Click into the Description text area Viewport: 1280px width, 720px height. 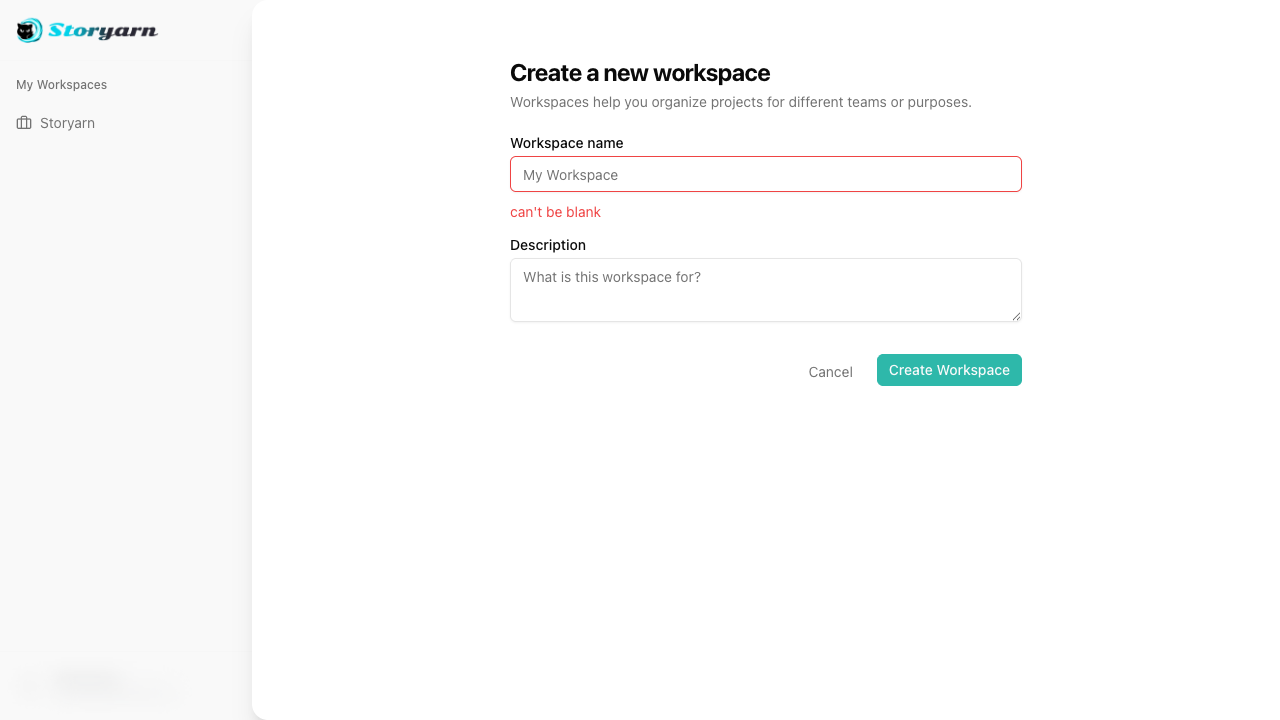(766, 290)
